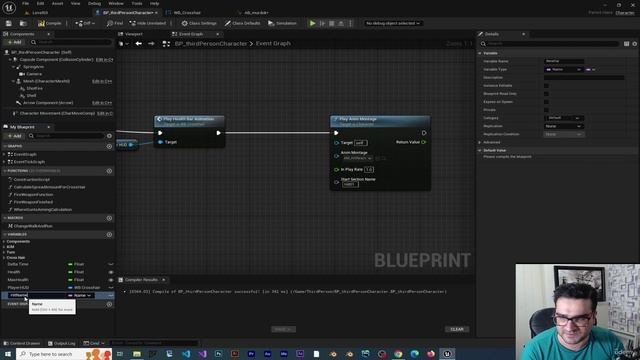Open Category dropdown in Details

pyautogui.click(x=563, y=118)
